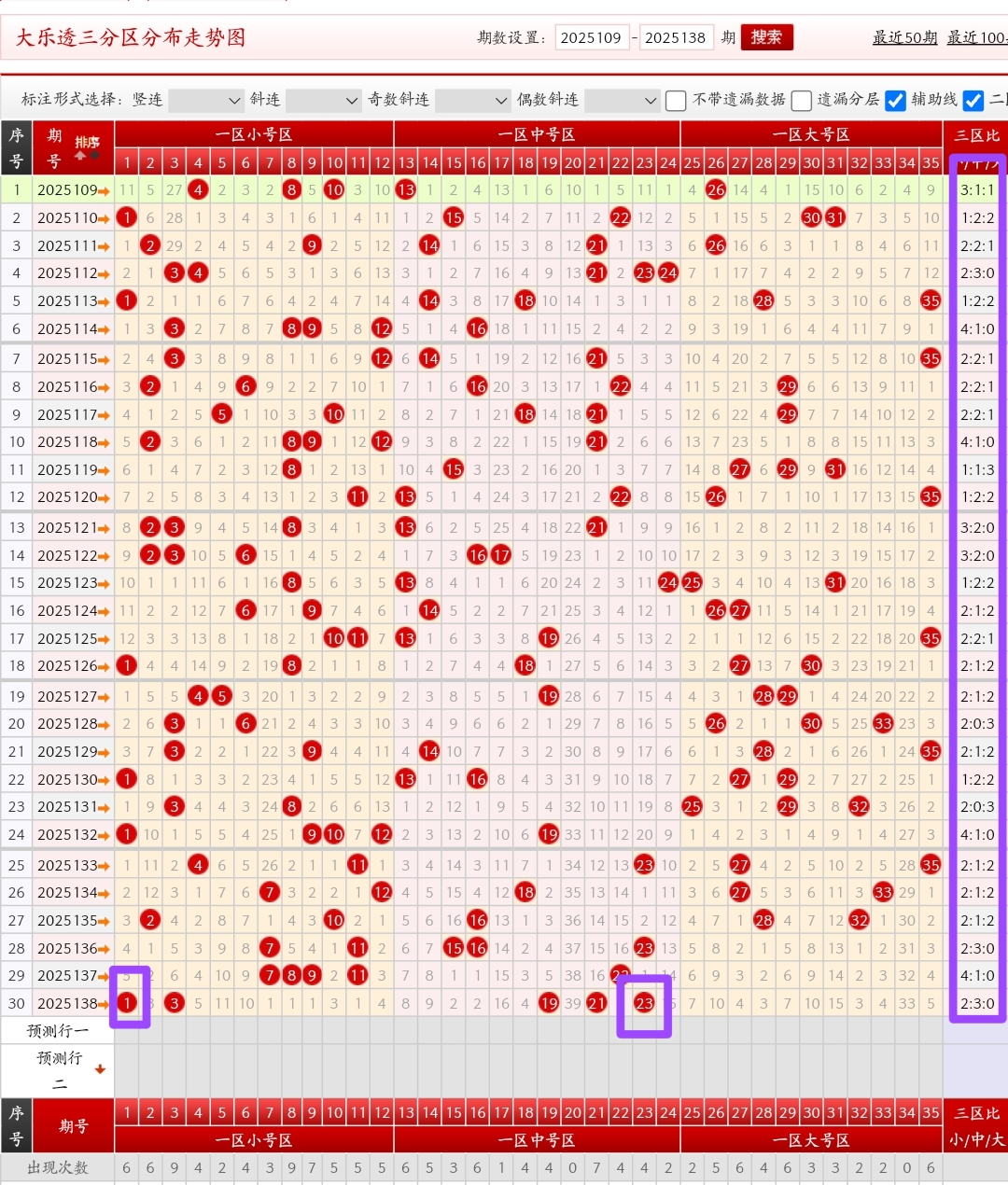Click the orange arrow next to period 2025126
The width and height of the screenshot is (1008, 1185).
[105, 667]
